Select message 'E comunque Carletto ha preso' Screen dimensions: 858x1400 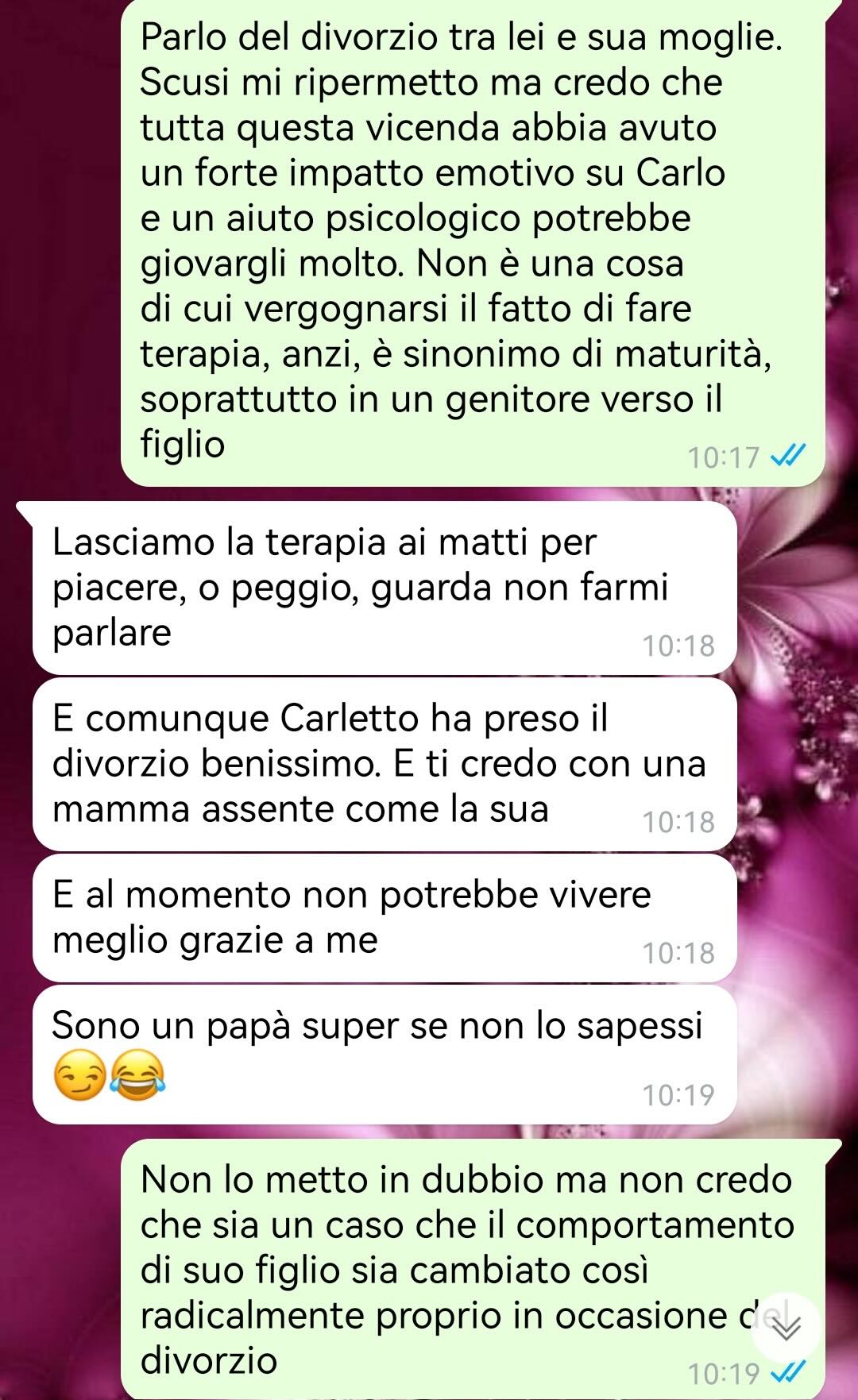385,764
